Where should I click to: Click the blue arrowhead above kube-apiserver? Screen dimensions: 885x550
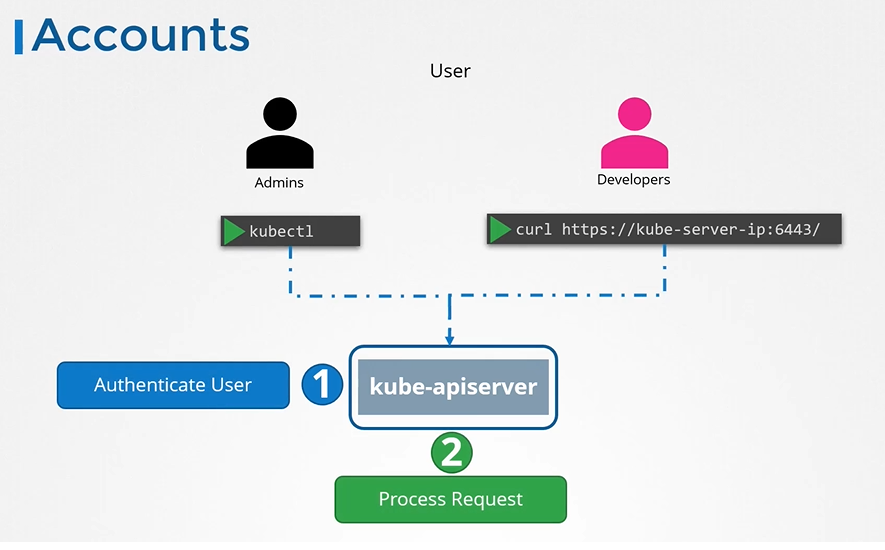pyautogui.click(x=451, y=337)
